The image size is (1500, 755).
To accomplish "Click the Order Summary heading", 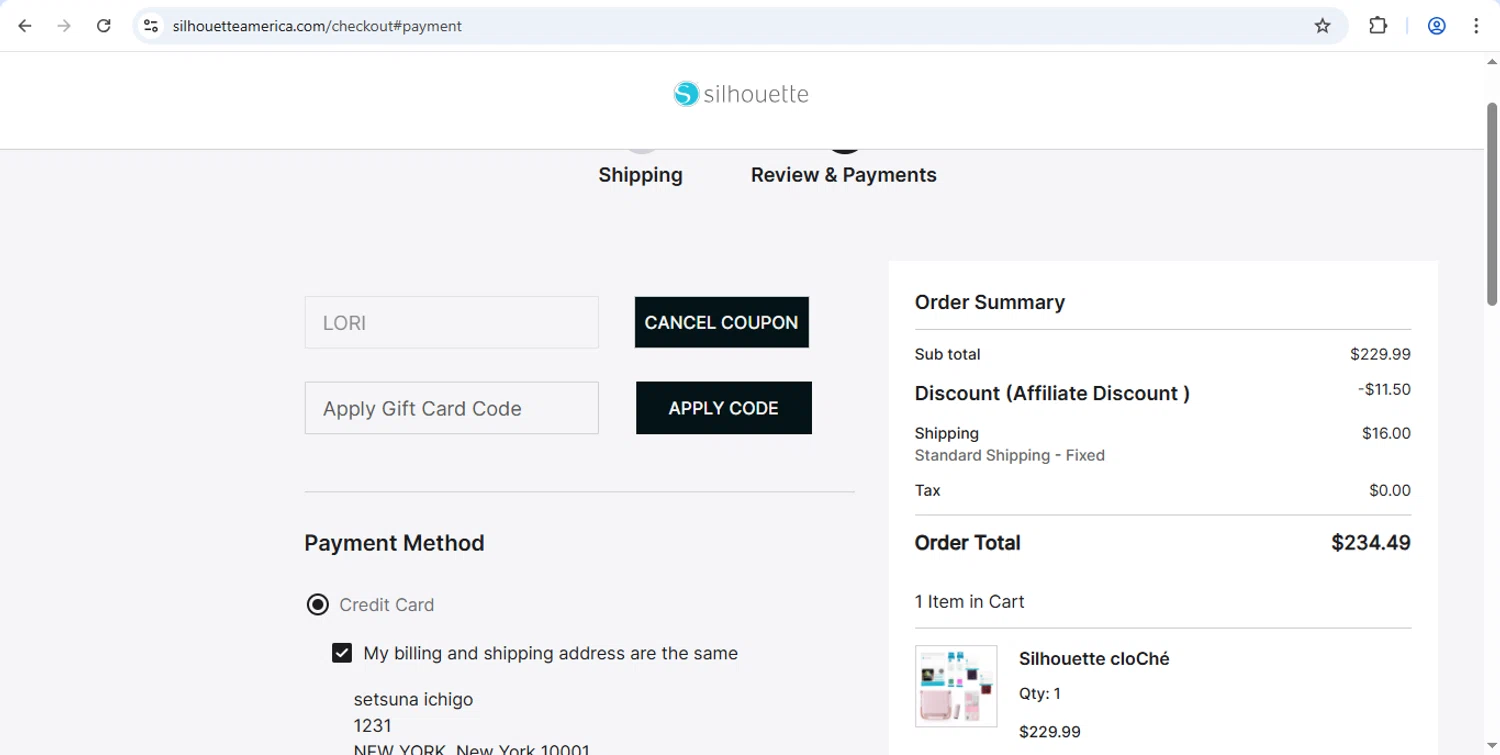I will 989,302.
